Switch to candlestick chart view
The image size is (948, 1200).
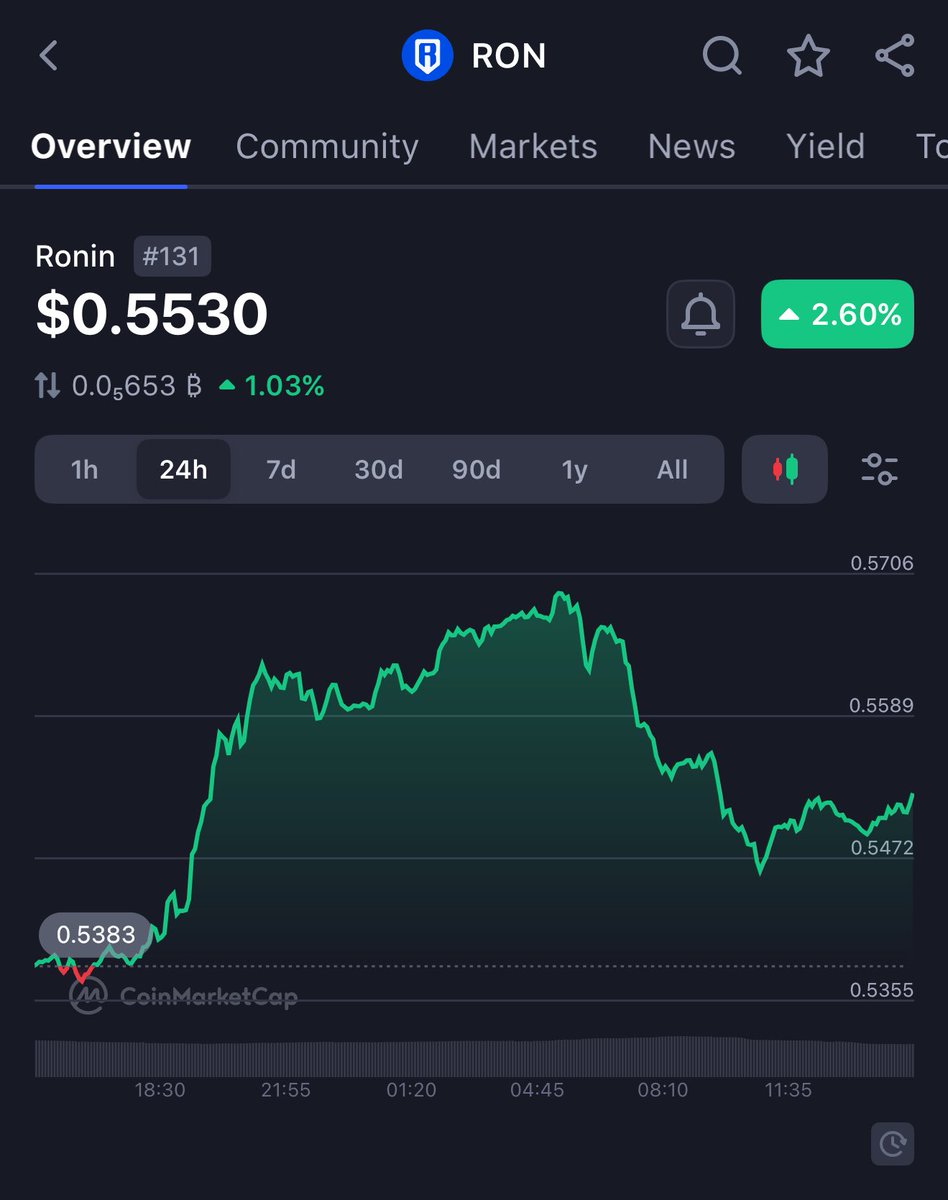pos(785,469)
